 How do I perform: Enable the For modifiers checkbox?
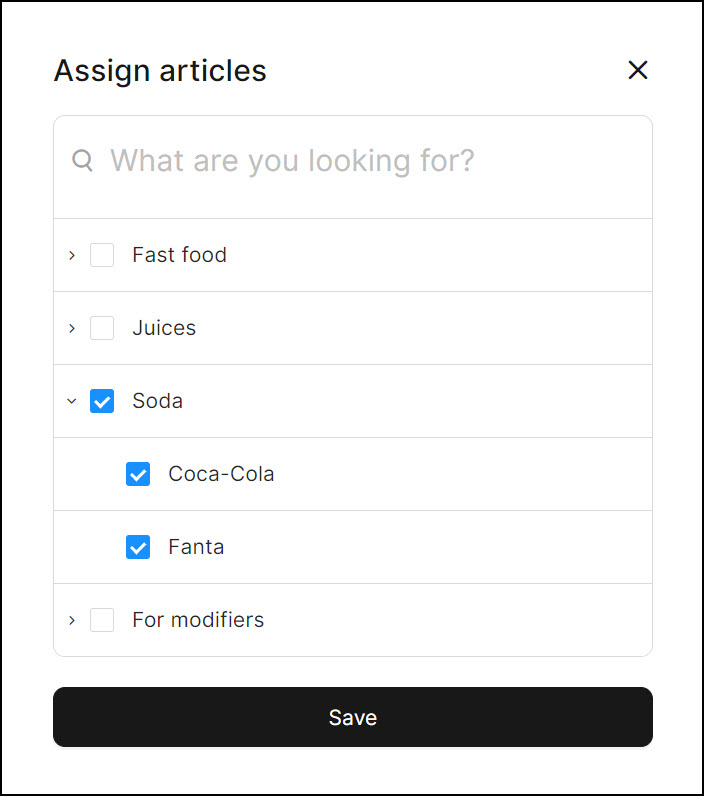coord(102,620)
